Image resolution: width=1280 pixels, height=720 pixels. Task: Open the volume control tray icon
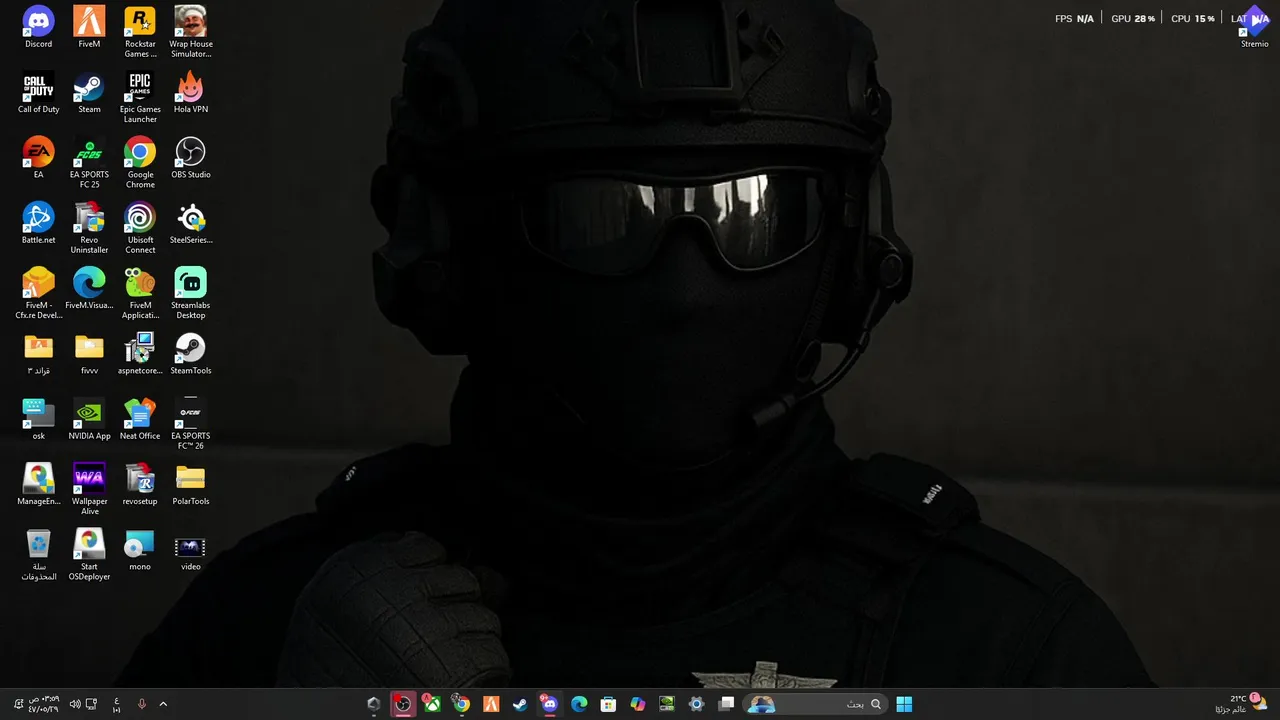(75, 704)
